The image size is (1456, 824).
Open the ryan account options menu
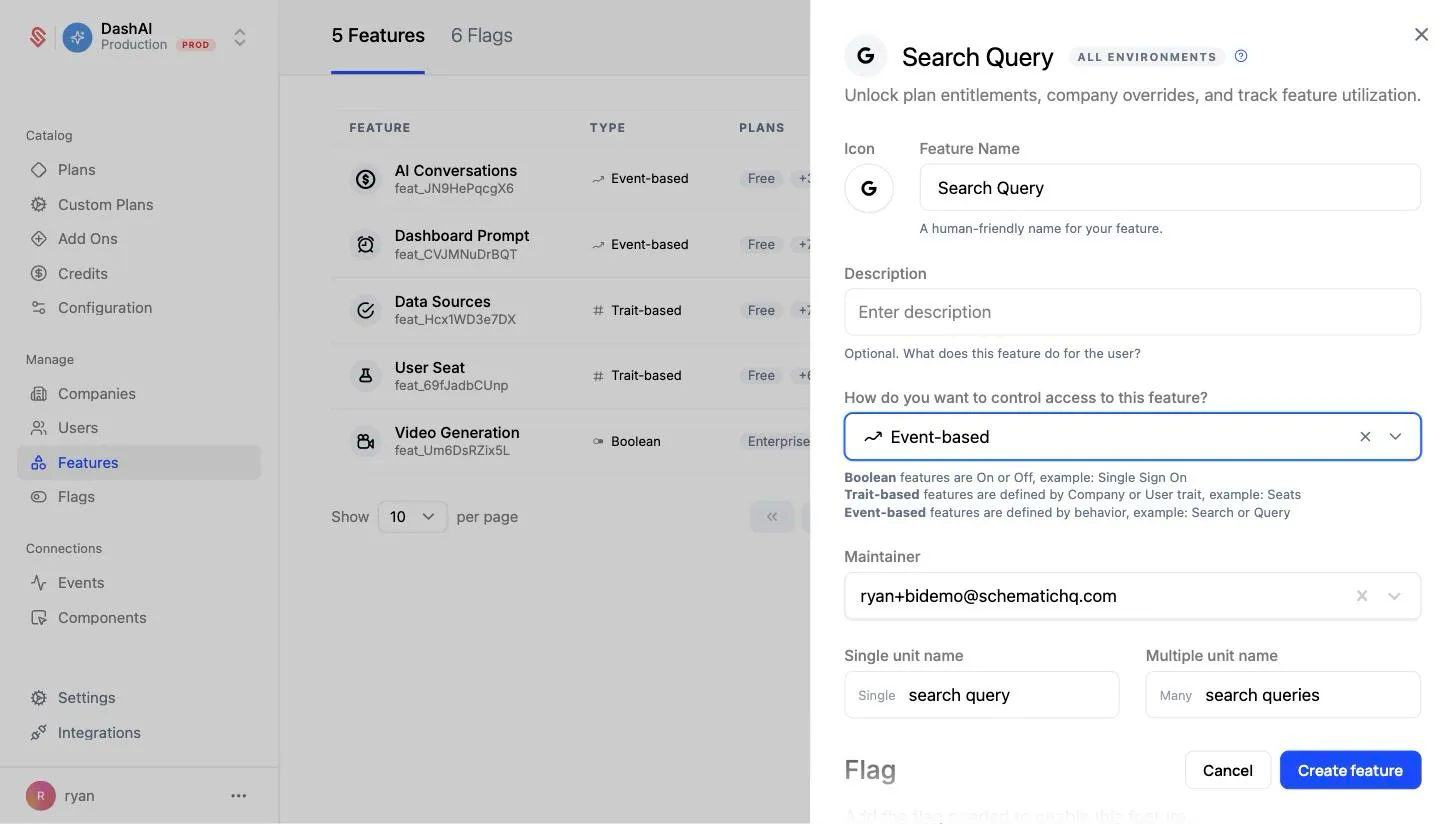point(238,796)
